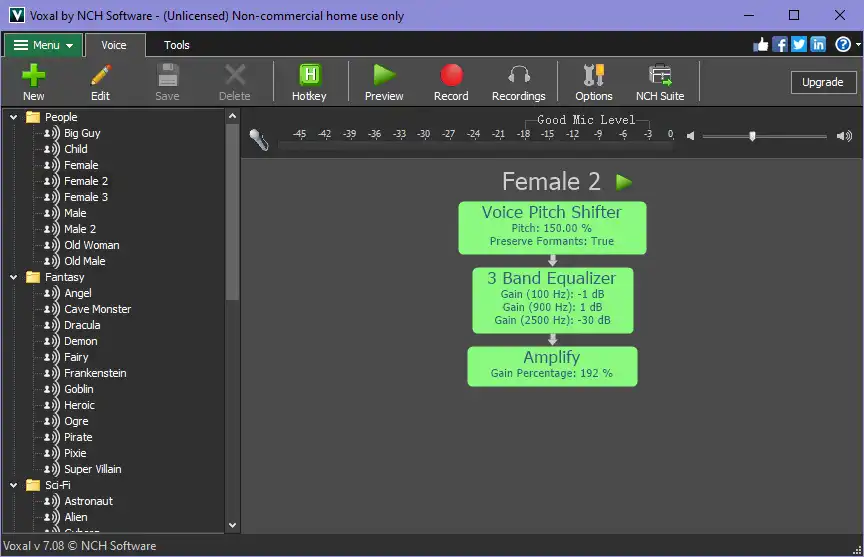The height and width of the screenshot is (557, 864).
Task: Click the thumbs up like icon
Action: [760, 45]
